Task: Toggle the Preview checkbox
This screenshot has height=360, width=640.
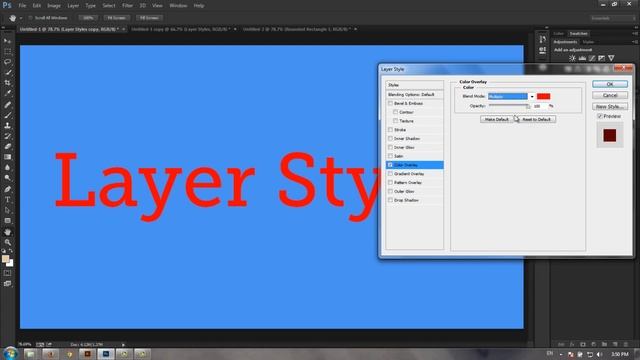Action: 600,116
